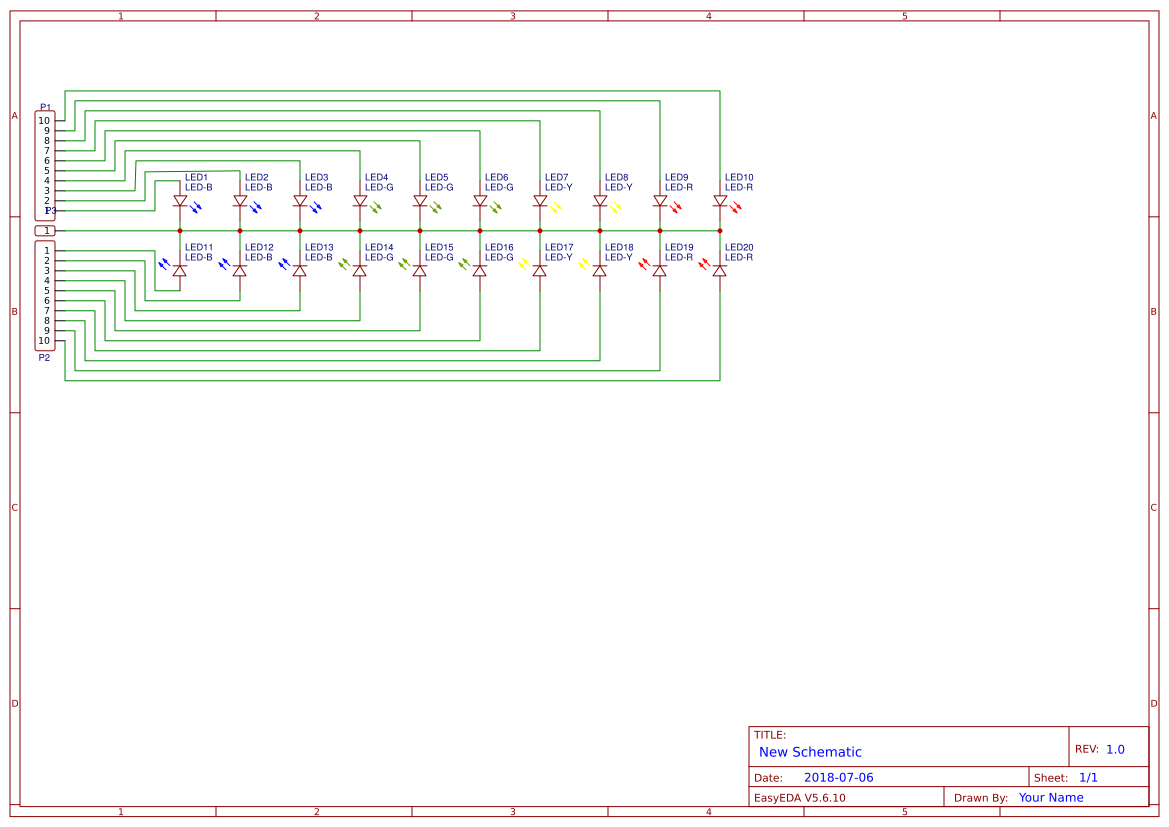Select the LED10 LED-R diode symbol
1169x827 pixels.
(720, 200)
